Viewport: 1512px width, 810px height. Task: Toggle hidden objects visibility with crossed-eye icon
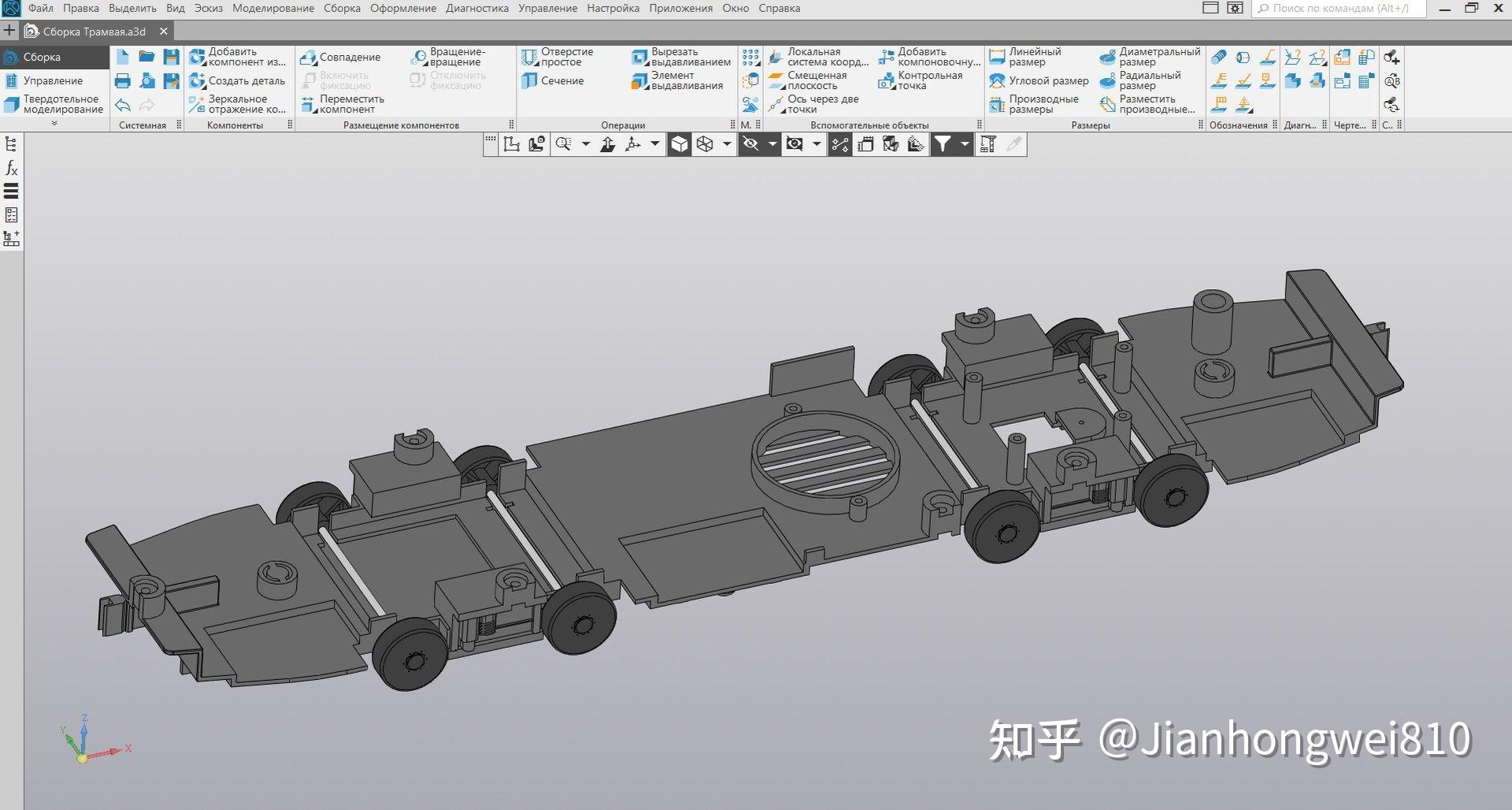(x=752, y=144)
